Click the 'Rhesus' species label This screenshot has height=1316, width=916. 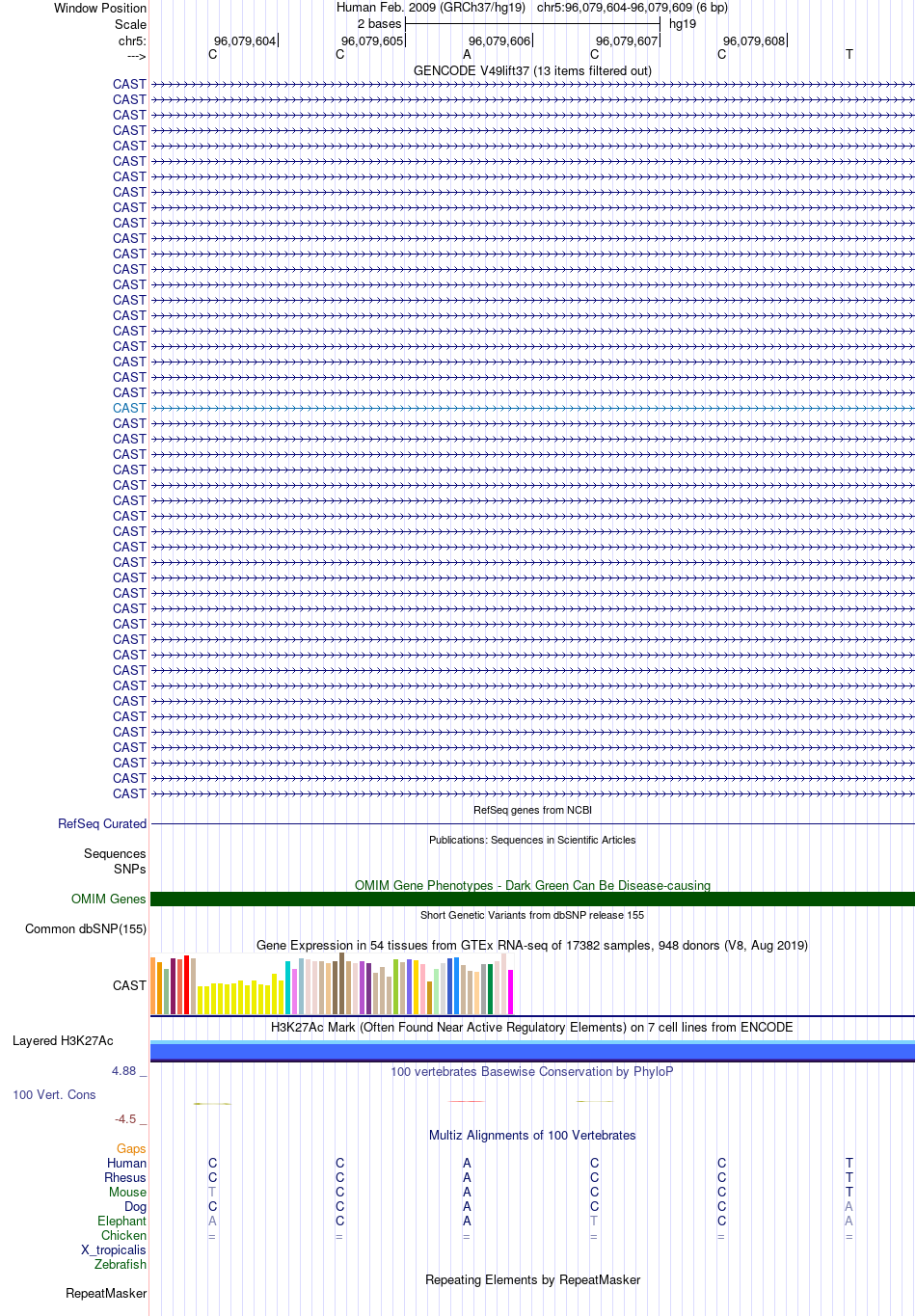pos(125,1177)
